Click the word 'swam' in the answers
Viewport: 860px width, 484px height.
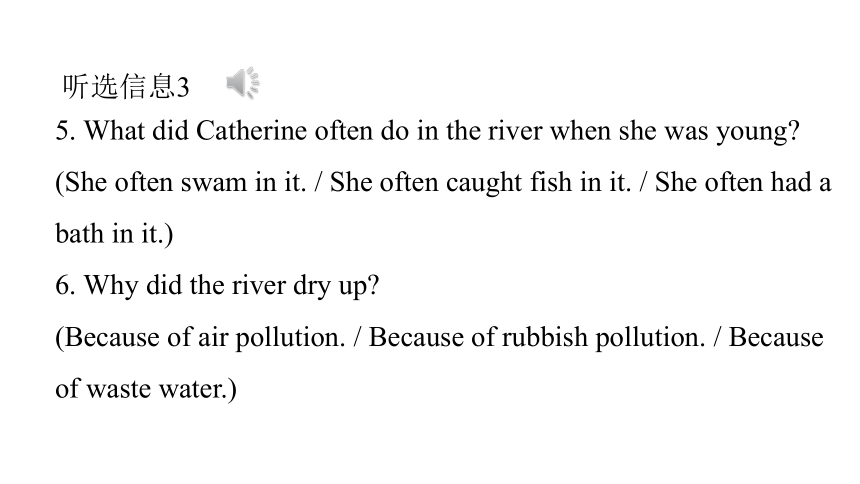pyautogui.click(x=214, y=183)
